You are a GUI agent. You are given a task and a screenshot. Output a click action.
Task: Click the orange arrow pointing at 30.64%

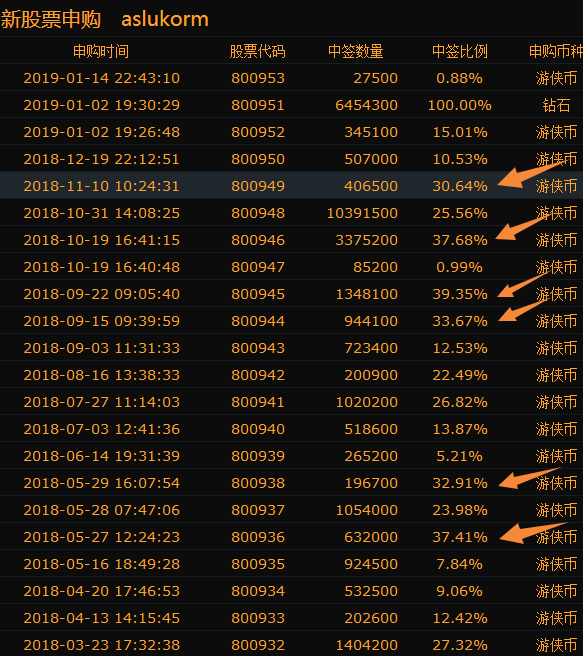[x=529, y=173]
